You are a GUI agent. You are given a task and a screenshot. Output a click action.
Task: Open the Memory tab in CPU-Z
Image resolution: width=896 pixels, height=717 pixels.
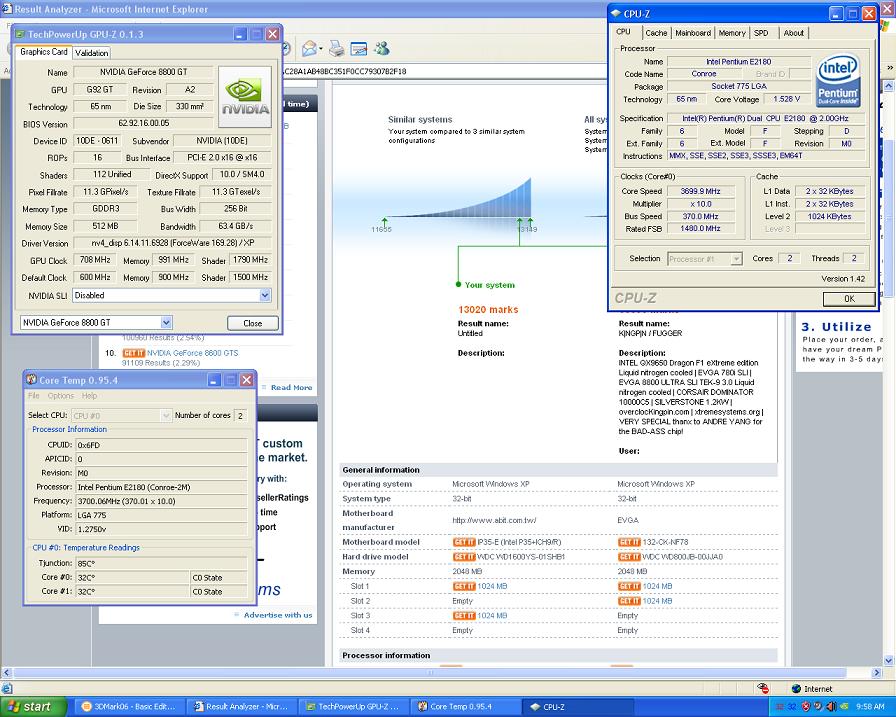click(x=732, y=33)
